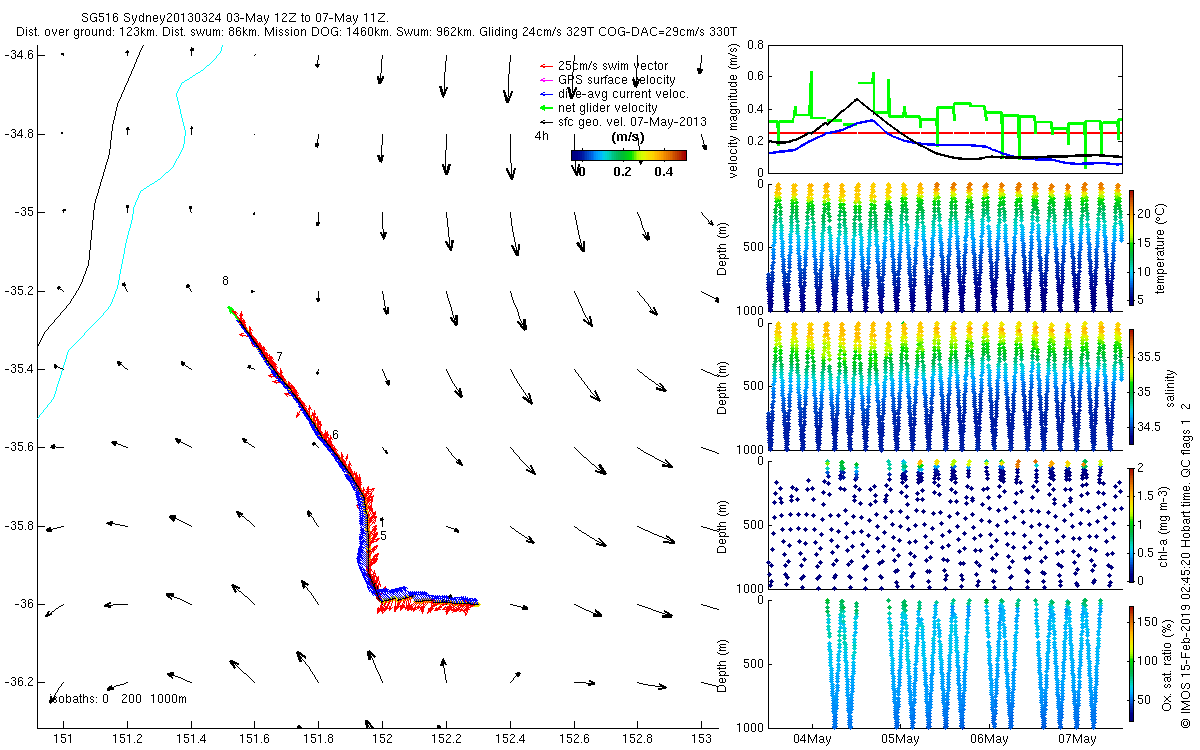Click the '4h' label below the legend
The height and width of the screenshot is (750, 1200).
coord(542,135)
